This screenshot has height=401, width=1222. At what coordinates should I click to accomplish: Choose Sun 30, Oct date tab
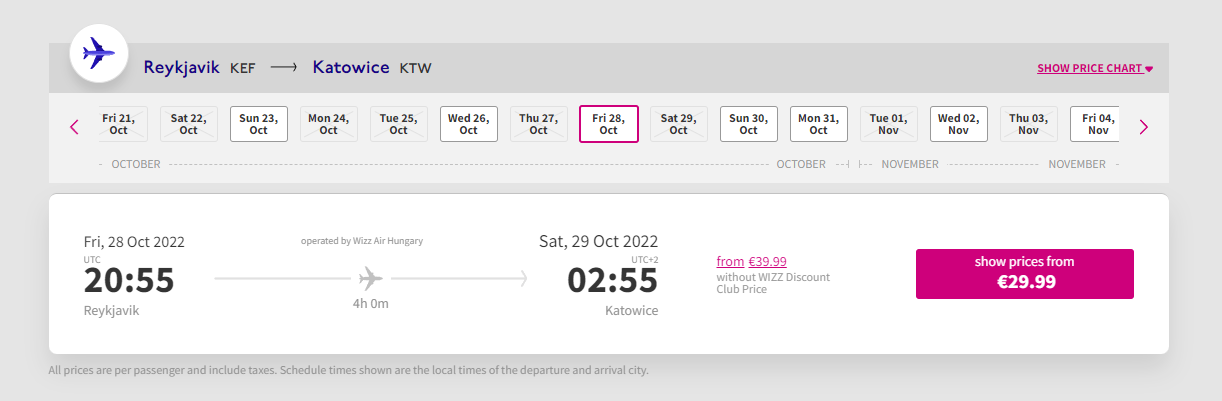pos(749,124)
